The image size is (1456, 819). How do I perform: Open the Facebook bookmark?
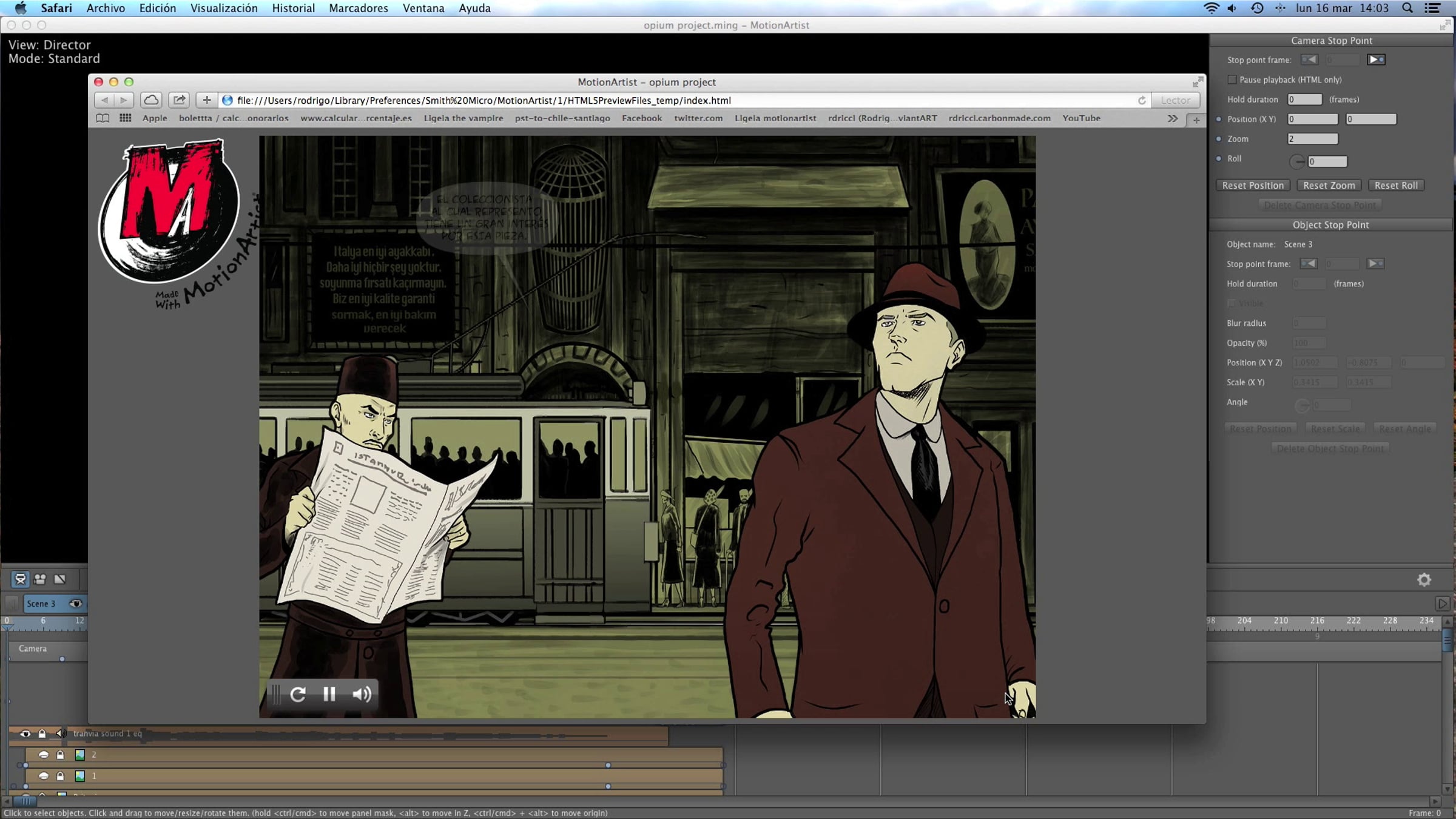click(x=642, y=118)
